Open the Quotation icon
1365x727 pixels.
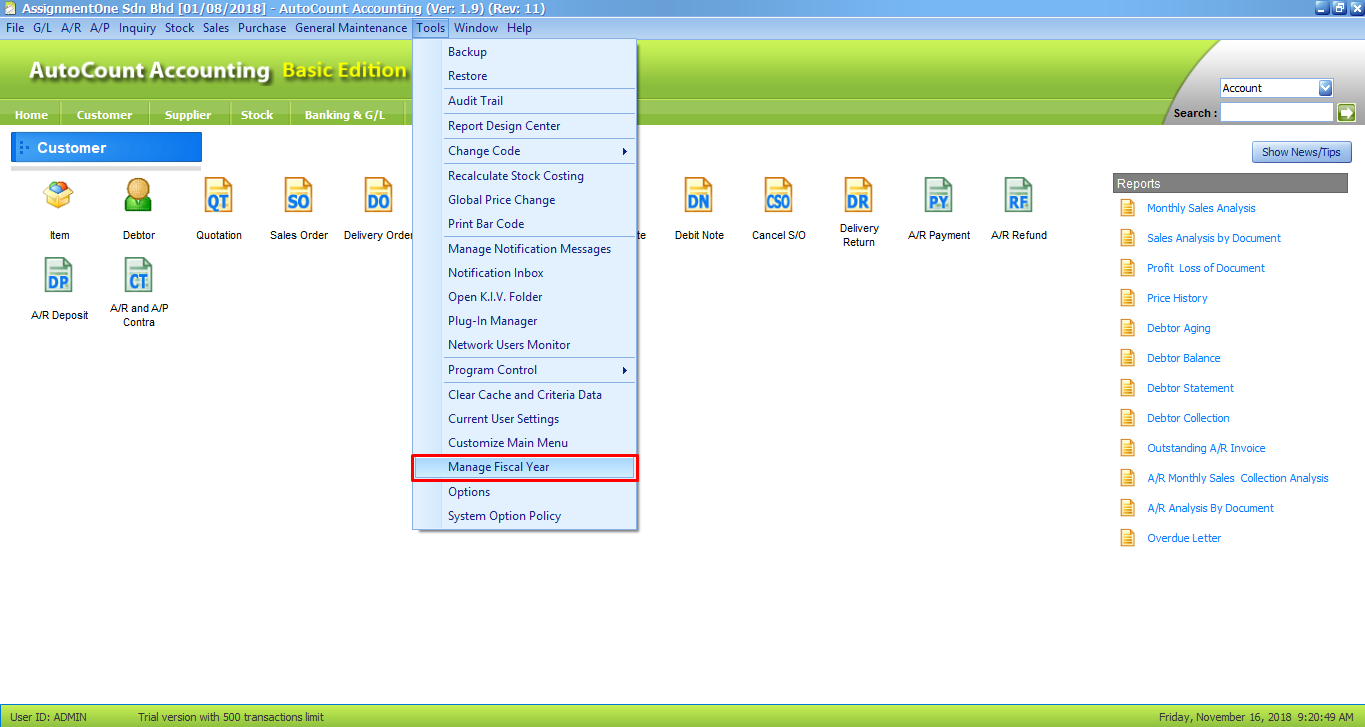[218, 195]
